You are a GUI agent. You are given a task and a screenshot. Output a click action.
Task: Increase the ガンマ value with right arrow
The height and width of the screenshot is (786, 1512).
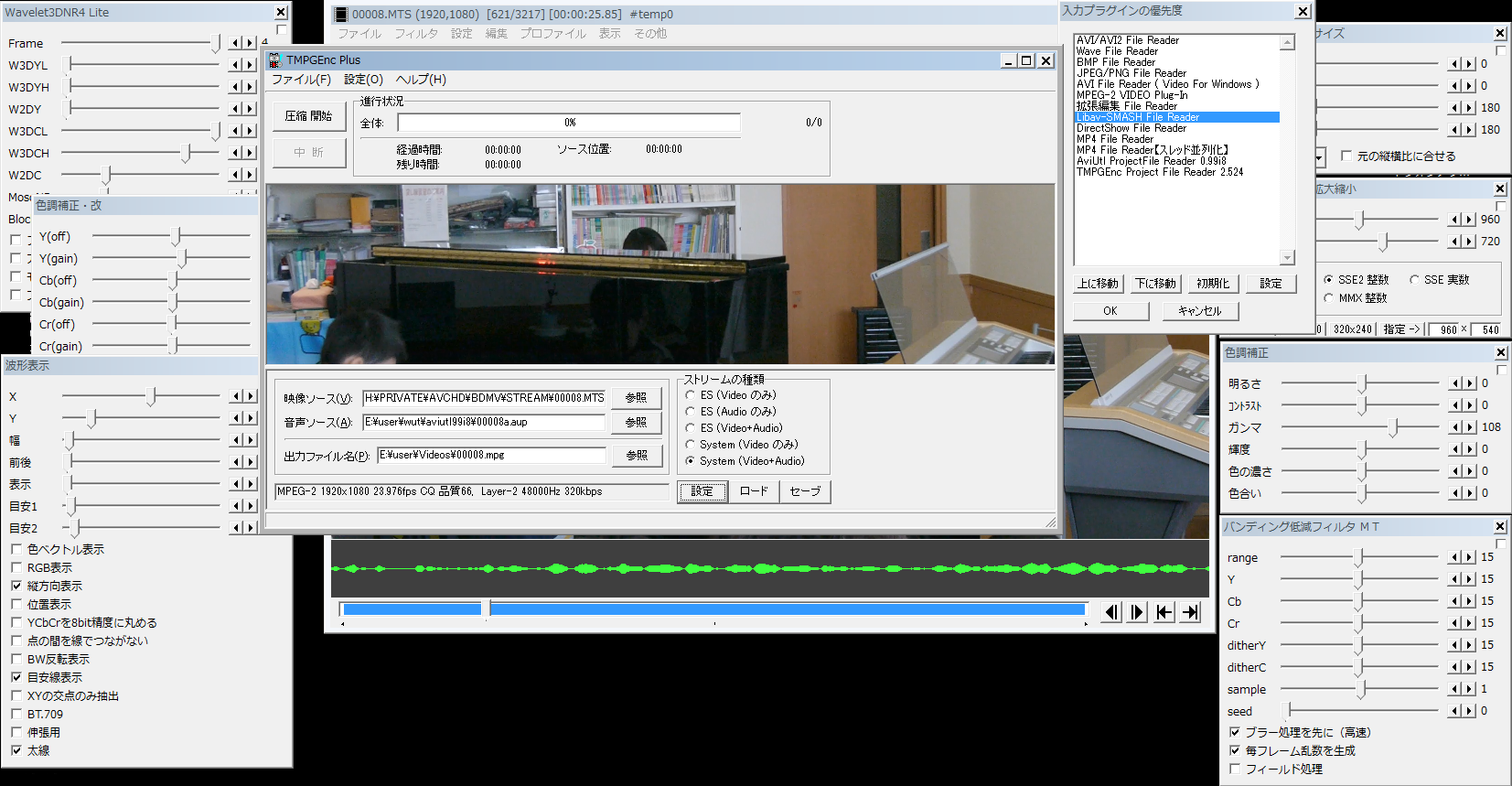[x=1470, y=427]
